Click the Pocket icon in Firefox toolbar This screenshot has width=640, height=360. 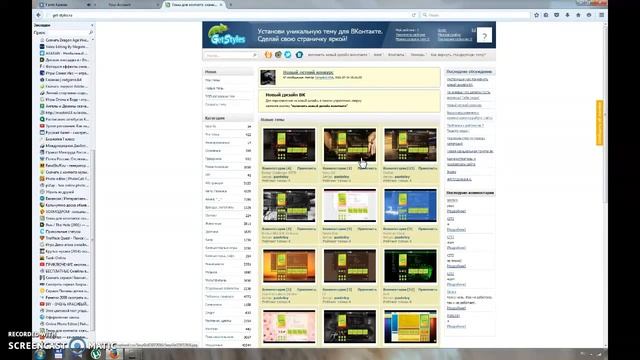(x=557, y=15)
